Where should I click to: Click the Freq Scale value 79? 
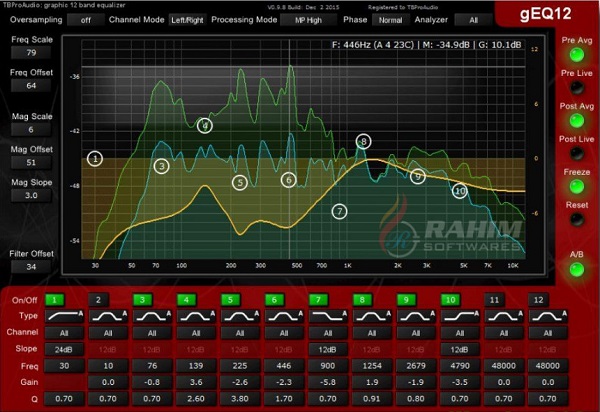(x=31, y=52)
